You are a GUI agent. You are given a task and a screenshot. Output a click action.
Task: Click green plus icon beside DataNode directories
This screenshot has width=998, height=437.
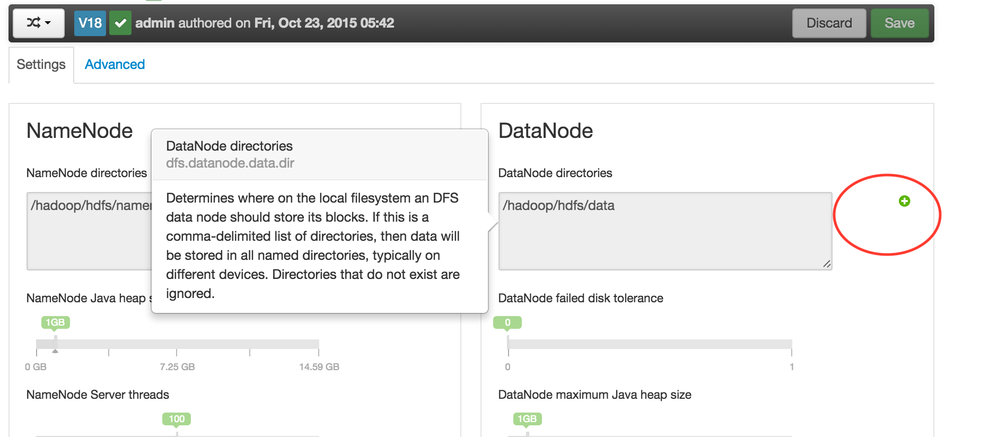(x=904, y=202)
